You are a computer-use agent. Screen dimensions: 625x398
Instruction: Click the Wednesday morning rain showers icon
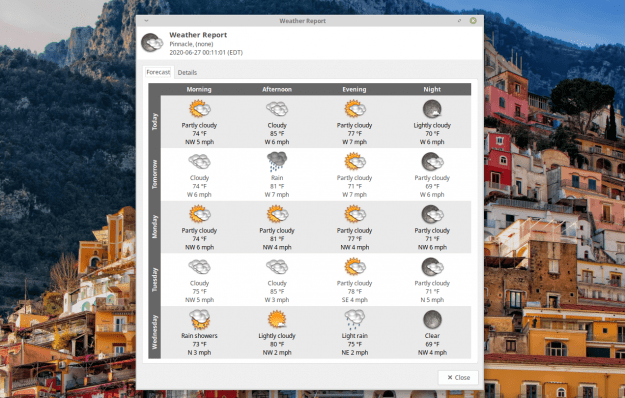coord(199,319)
